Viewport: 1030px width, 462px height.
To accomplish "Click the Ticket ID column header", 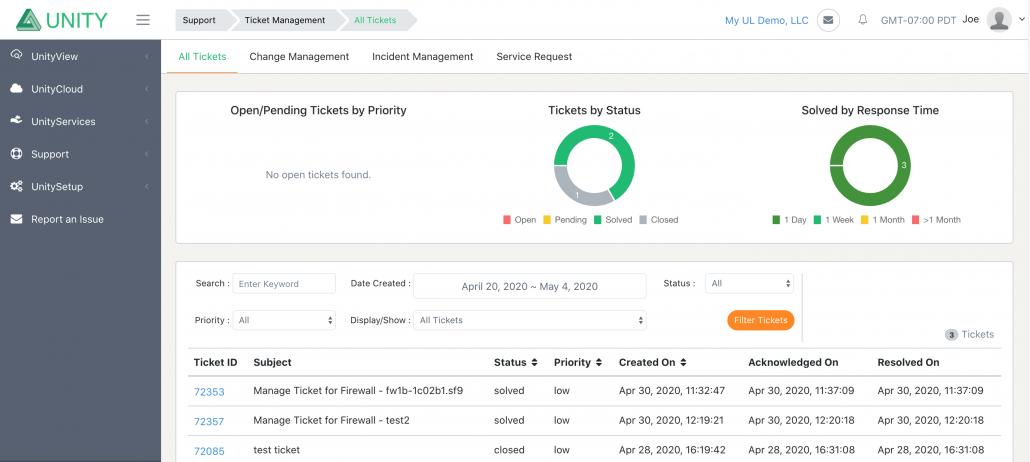I will pyautogui.click(x=215, y=362).
